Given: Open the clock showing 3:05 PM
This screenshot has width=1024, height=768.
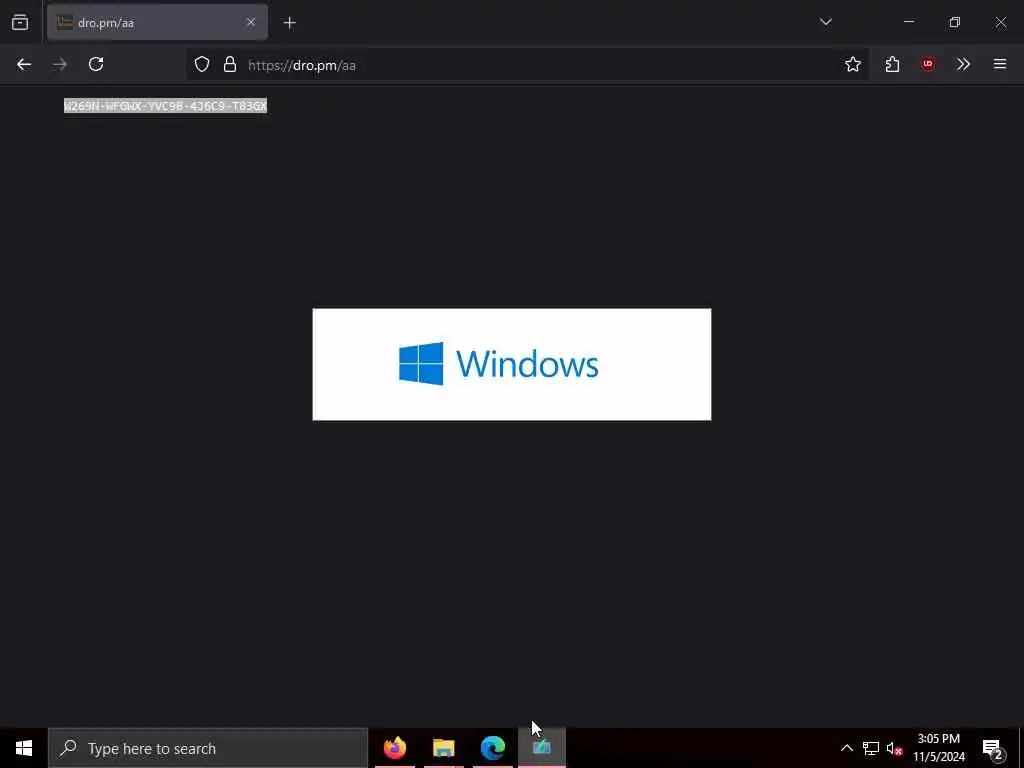Looking at the screenshot, I should pyautogui.click(x=939, y=748).
